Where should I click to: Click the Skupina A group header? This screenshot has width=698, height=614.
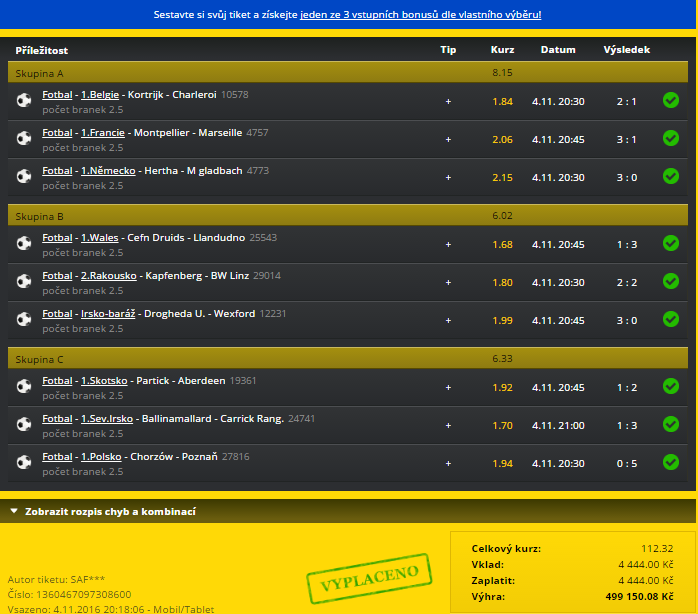(39, 73)
